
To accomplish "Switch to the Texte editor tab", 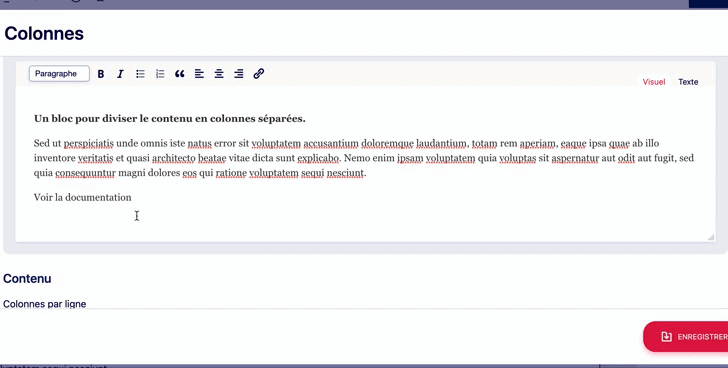I will coord(688,82).
